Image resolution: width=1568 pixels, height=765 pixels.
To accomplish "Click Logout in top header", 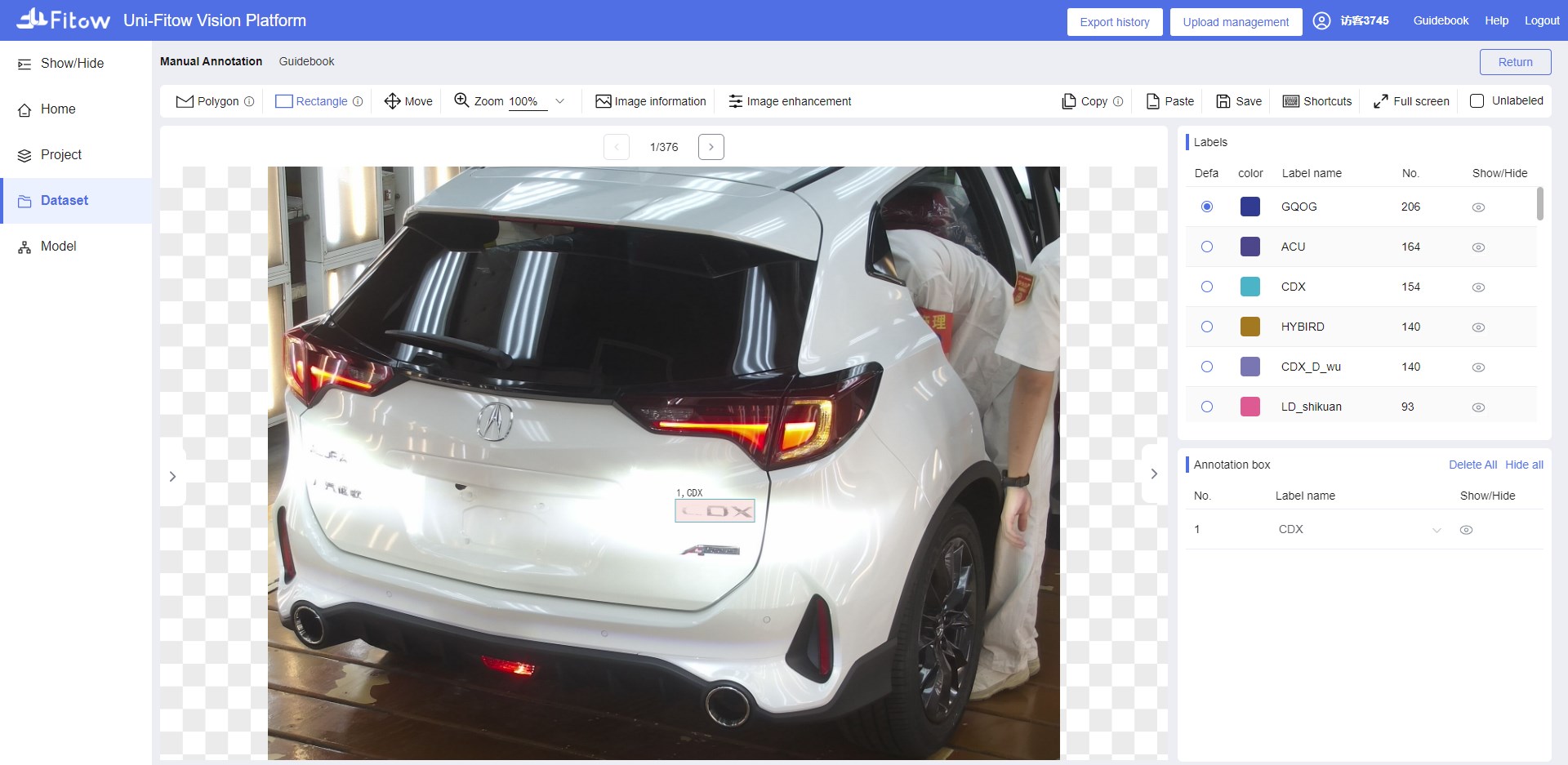I will pos(1542,20).
